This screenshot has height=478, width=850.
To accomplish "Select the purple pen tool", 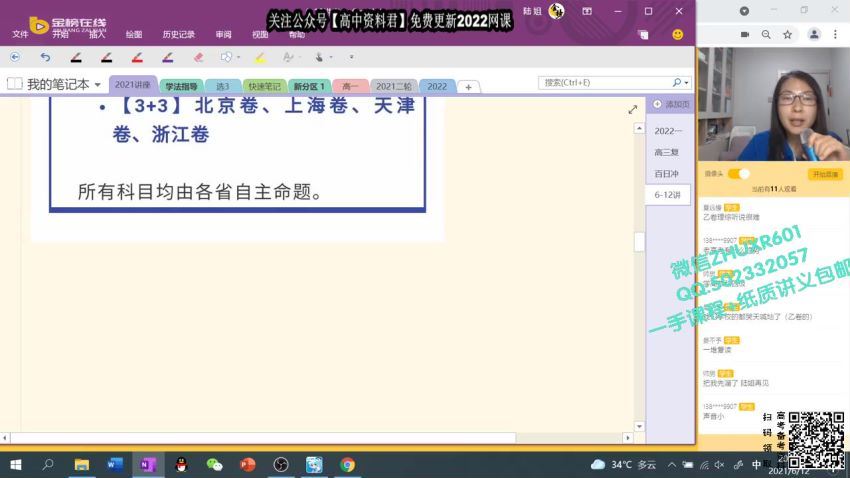I will tap(168, 57).
